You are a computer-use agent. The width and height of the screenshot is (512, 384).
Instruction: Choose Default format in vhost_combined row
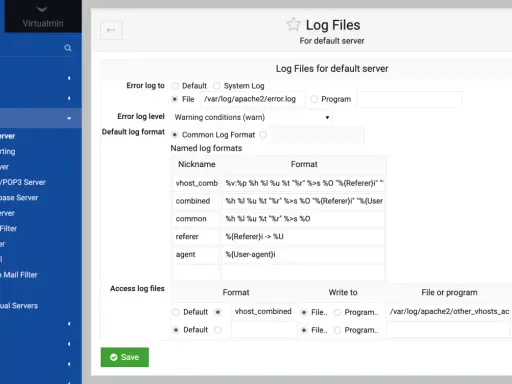[x=176, y=312]
